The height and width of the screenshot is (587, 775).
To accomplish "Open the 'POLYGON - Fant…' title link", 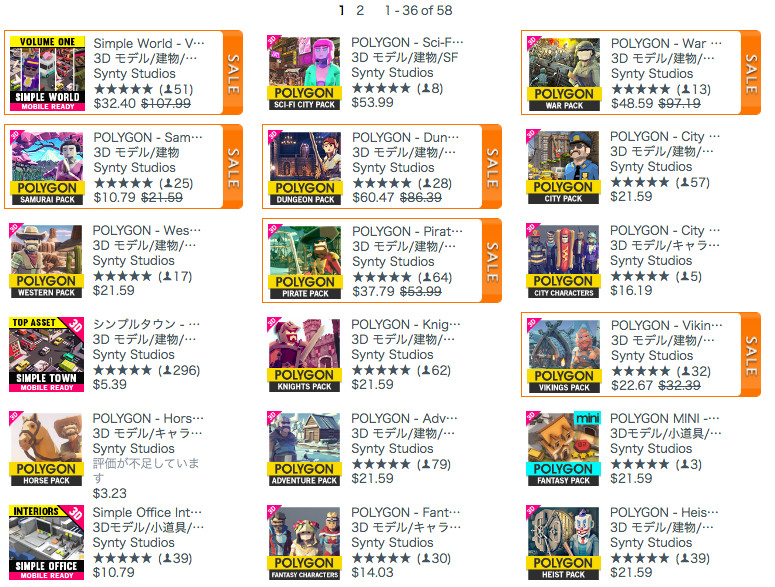I will 405,512.
